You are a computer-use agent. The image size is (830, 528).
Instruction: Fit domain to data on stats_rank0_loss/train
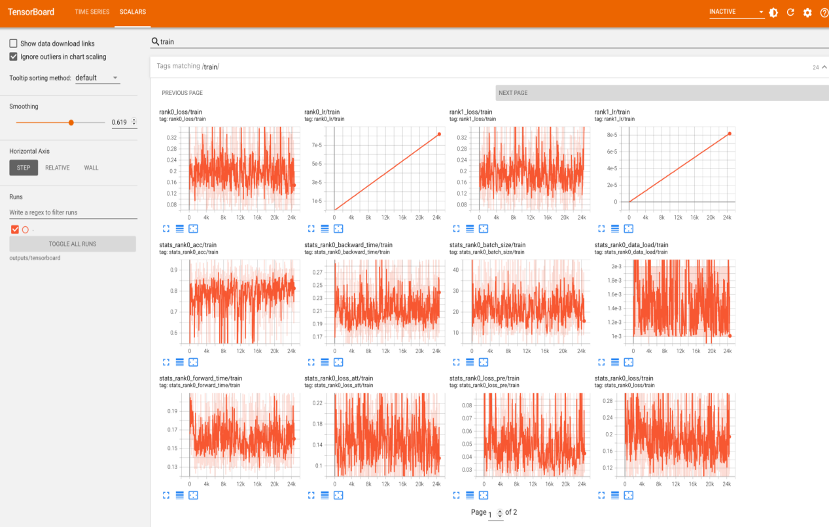coord(628,495)
